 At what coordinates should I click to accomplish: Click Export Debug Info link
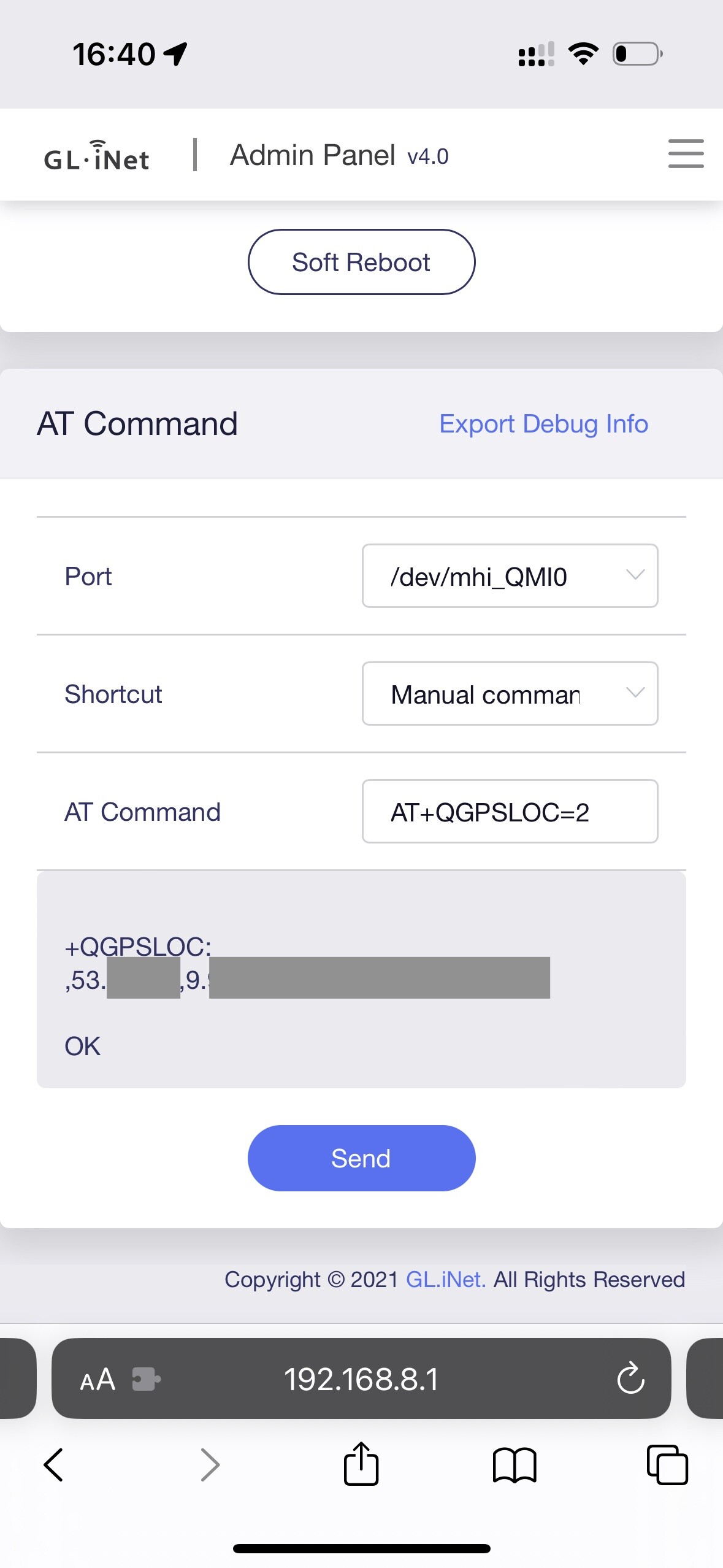click(543, 424)
